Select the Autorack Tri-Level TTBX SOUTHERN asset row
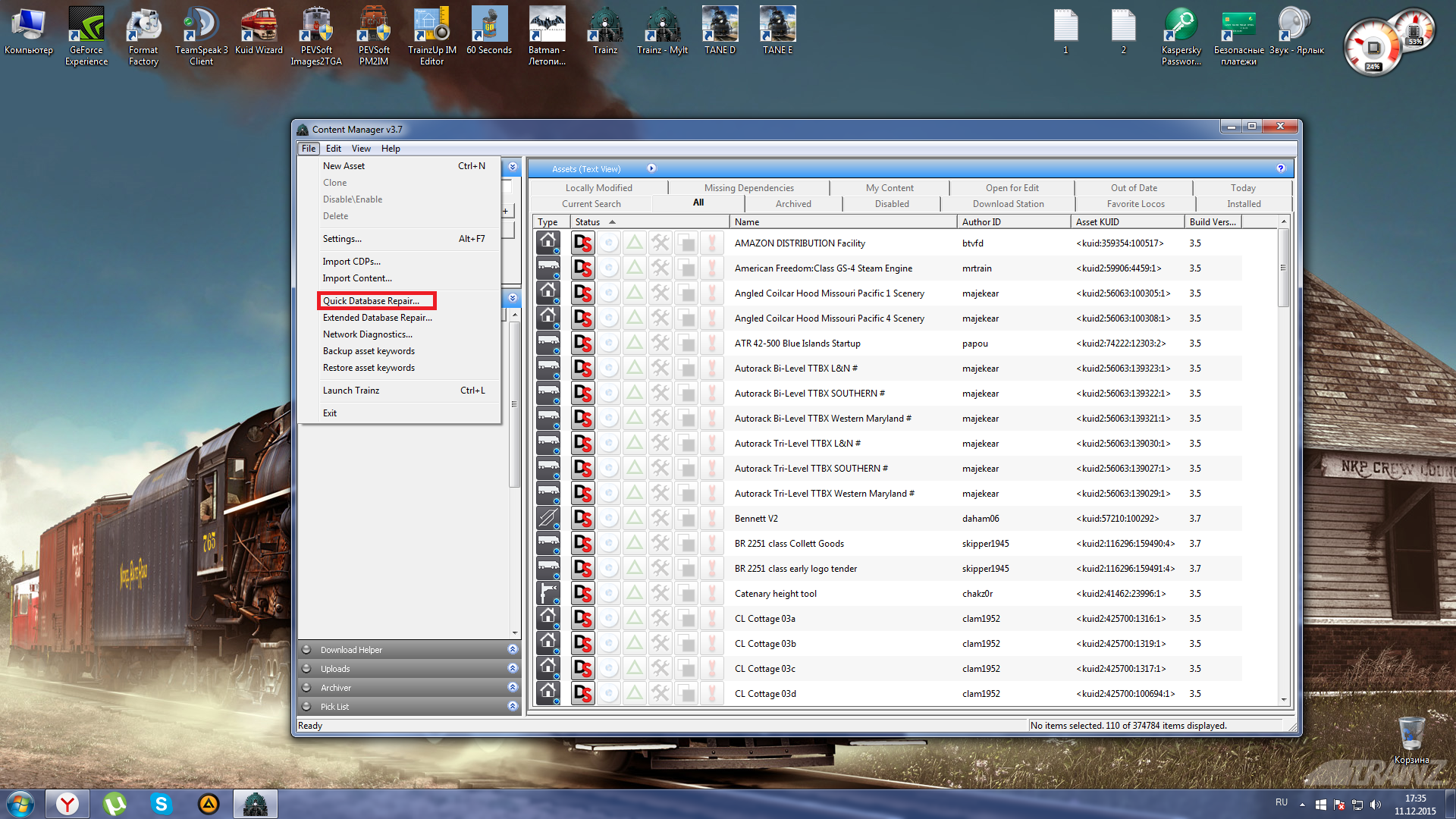This screenshot has width=1456, height=819. point(811,469)
